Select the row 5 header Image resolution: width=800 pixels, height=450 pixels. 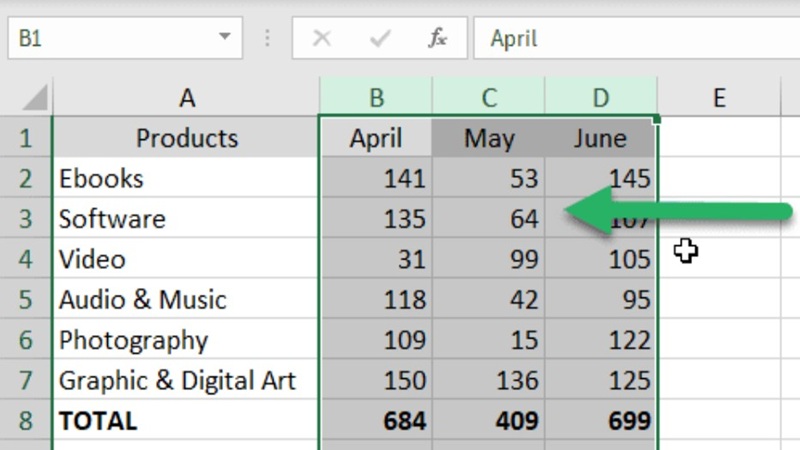[x=26, y=299]
